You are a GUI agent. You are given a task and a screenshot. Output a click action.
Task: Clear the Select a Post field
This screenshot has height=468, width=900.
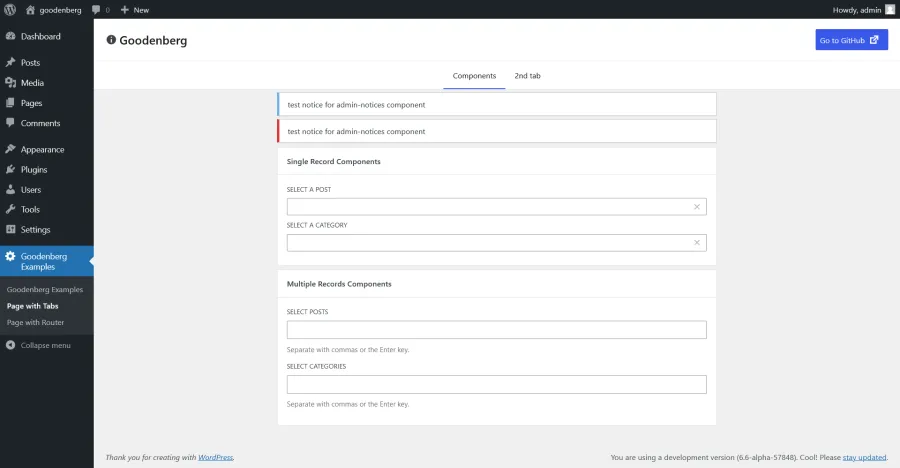[x=697, y=207]
